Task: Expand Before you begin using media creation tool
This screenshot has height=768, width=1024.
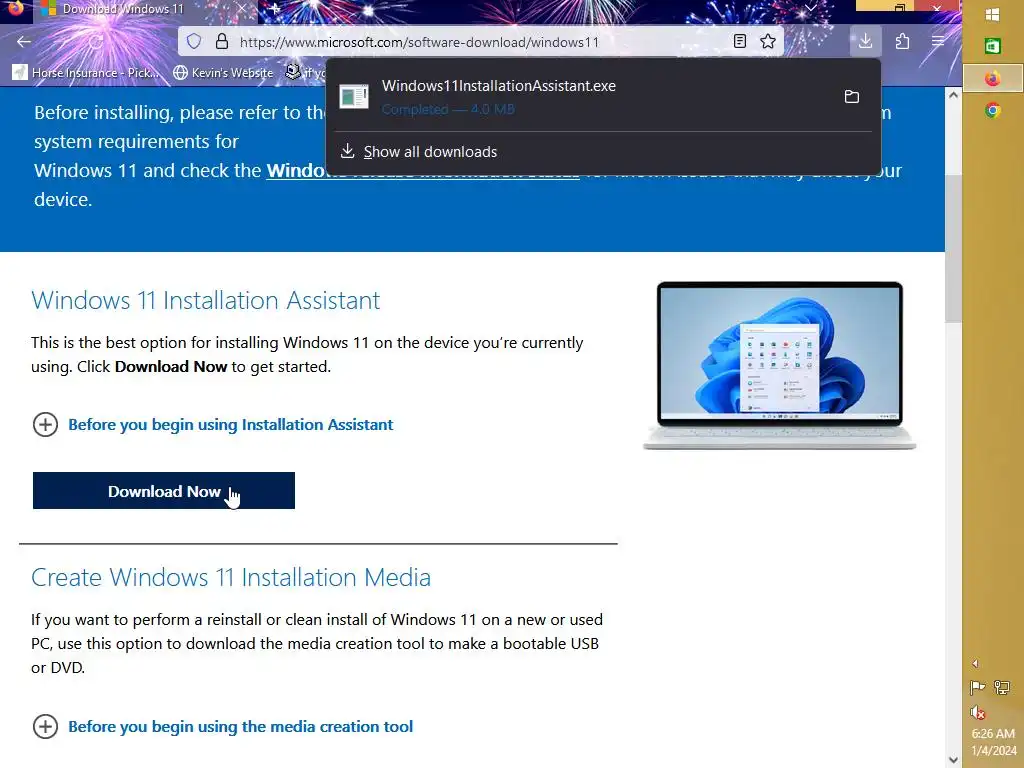Action: tap(223, 726)
